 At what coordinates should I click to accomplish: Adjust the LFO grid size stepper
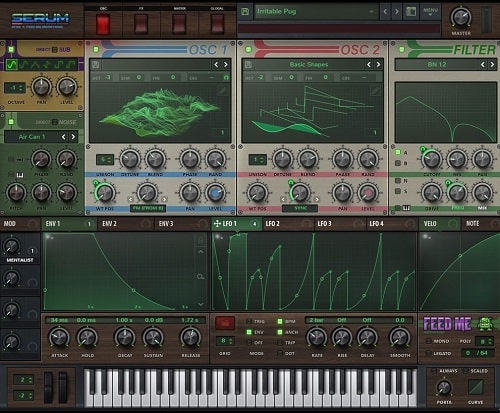click(x=225, y=341)
